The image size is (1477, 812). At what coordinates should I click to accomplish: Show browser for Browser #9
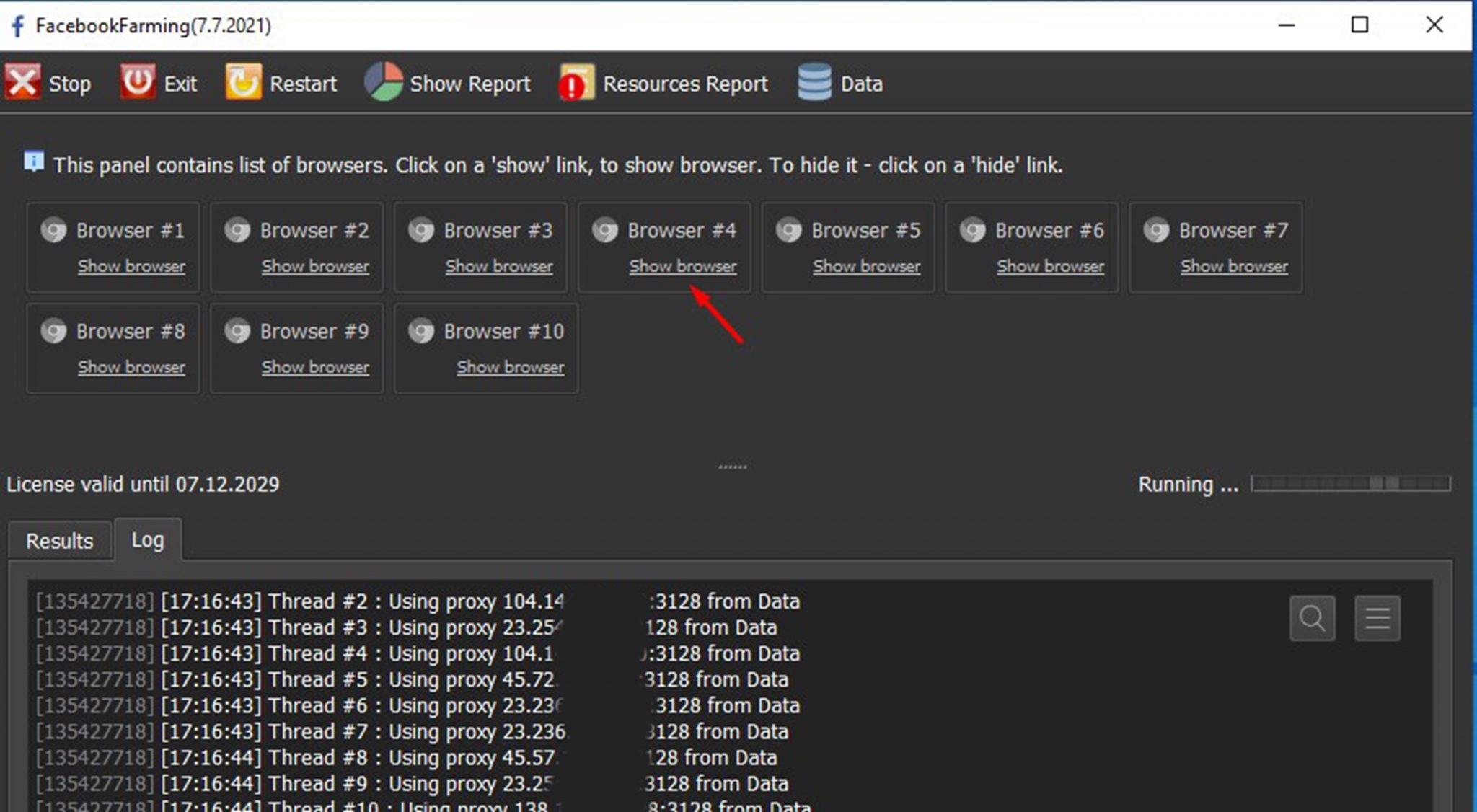pyautogui.click(x=315, y=367)
